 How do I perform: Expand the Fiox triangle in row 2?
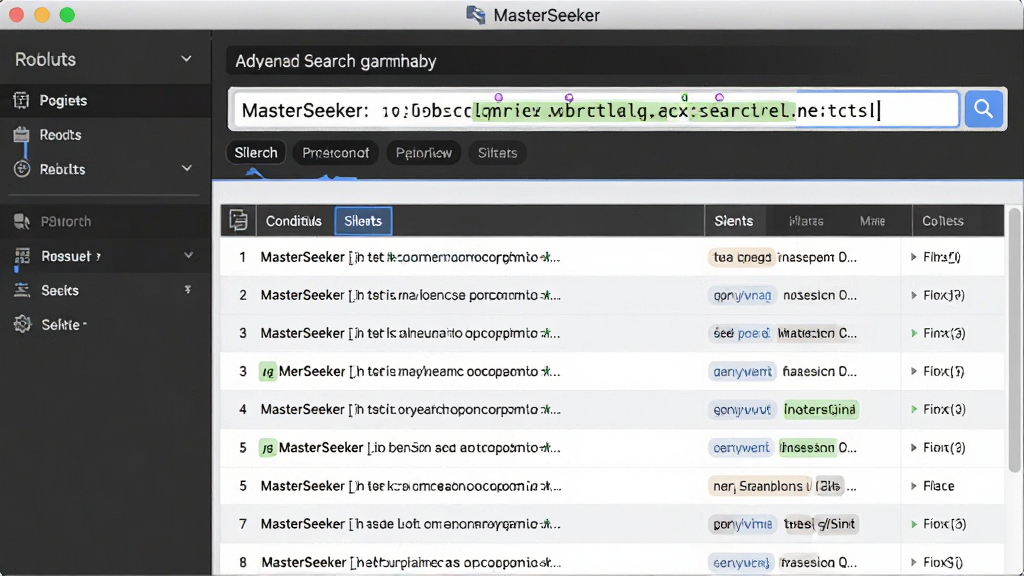(x=914, y=295)
